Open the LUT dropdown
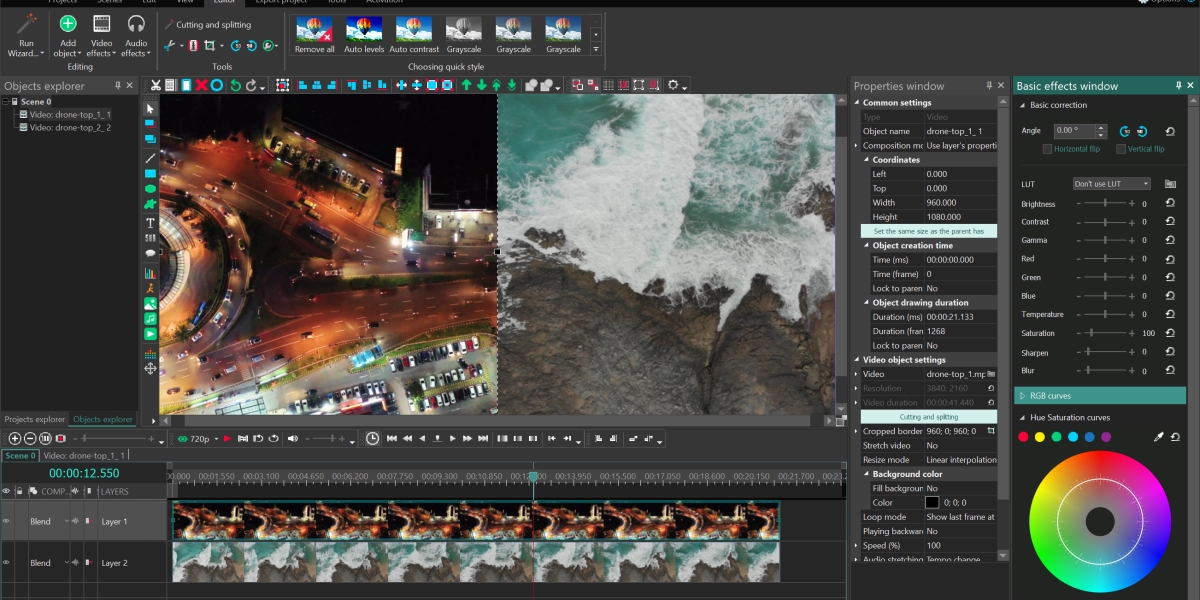The height and width of the screenshot is (600, 1200). point(1111,184)
